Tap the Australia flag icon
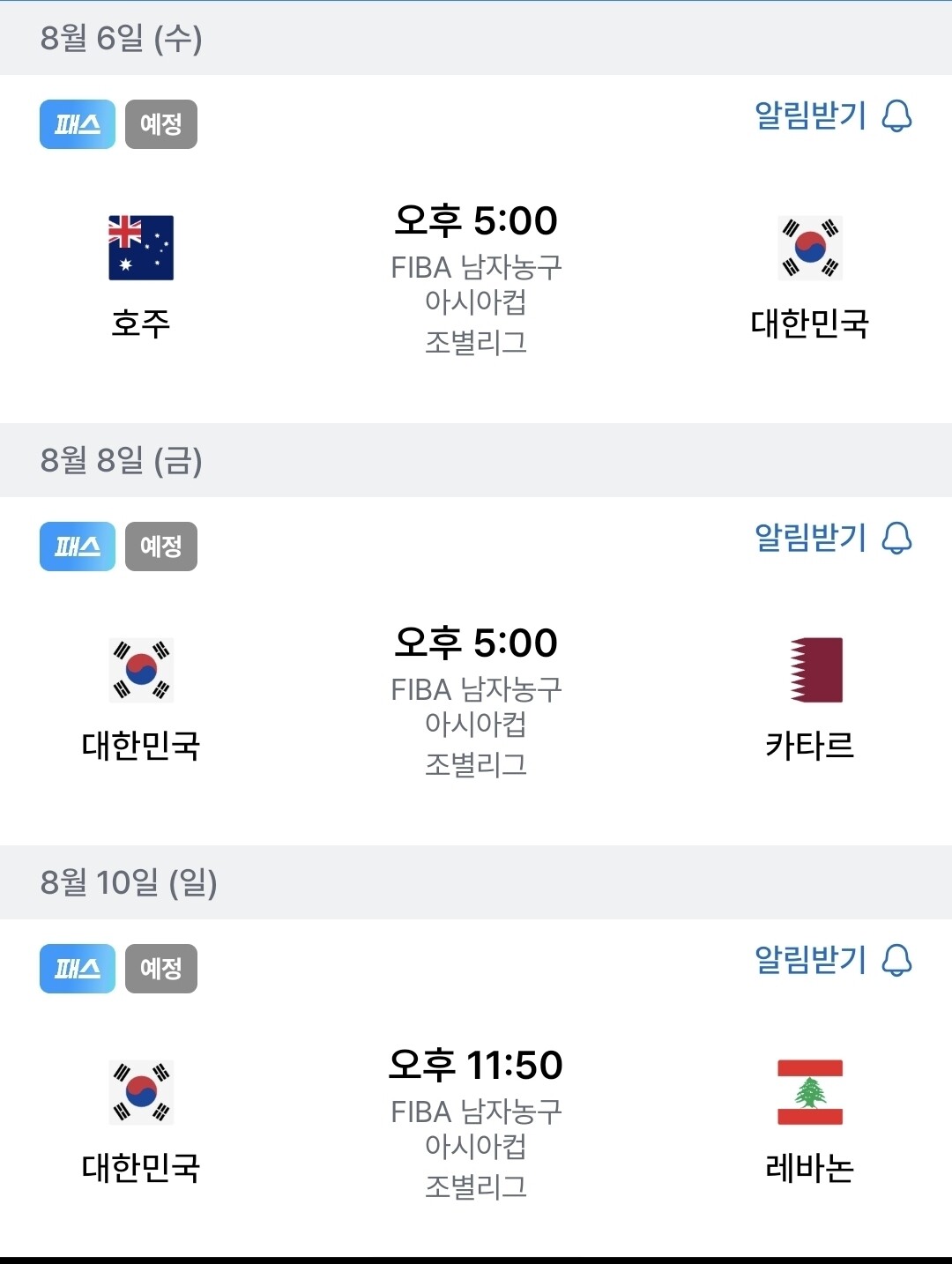The width and height of the screenshot is (952, 1264). pos(141,248)
